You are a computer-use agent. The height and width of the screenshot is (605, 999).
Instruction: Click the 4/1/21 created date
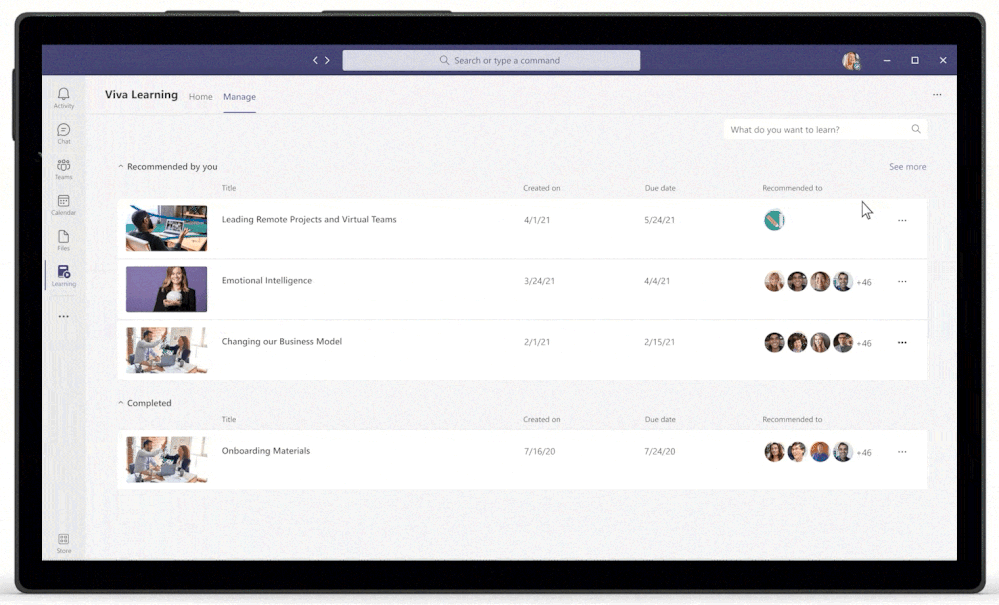tap(536, 220)
